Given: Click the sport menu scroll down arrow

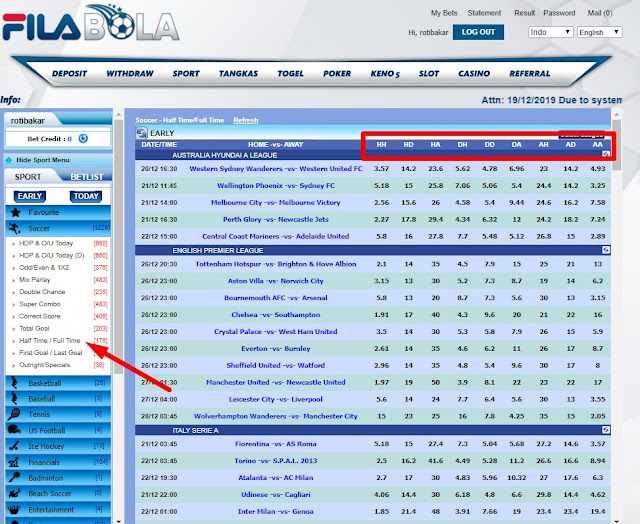Looking at the screenshot, I should point(118,521).
